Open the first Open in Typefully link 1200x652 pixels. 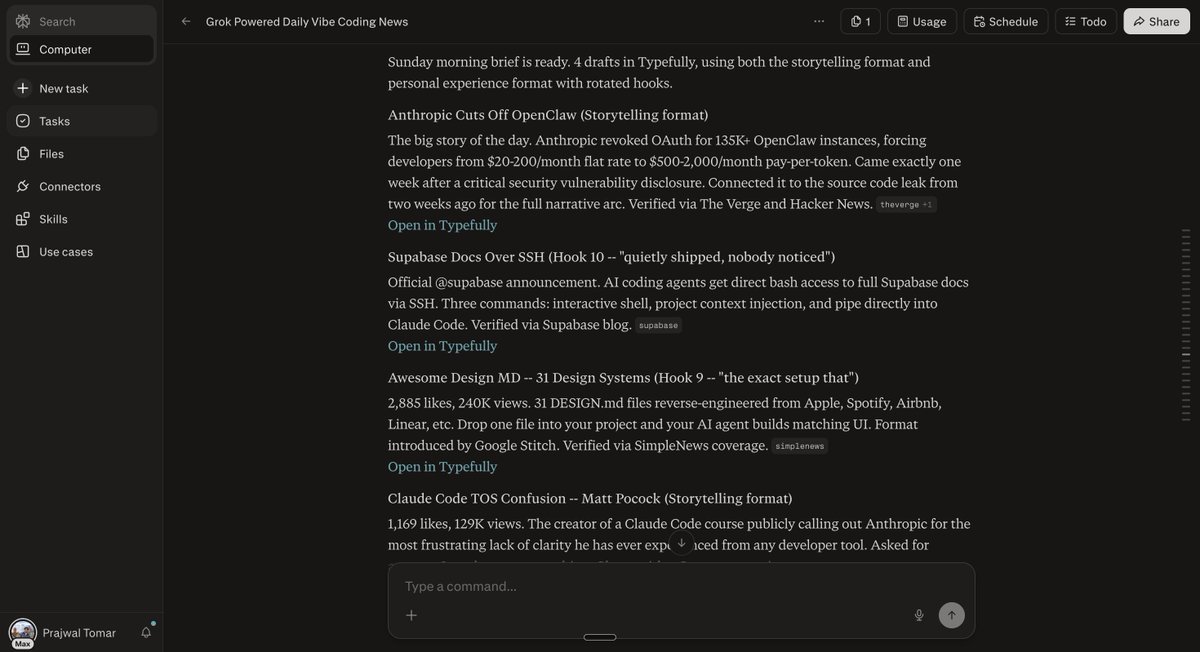(x=441, y=222)
